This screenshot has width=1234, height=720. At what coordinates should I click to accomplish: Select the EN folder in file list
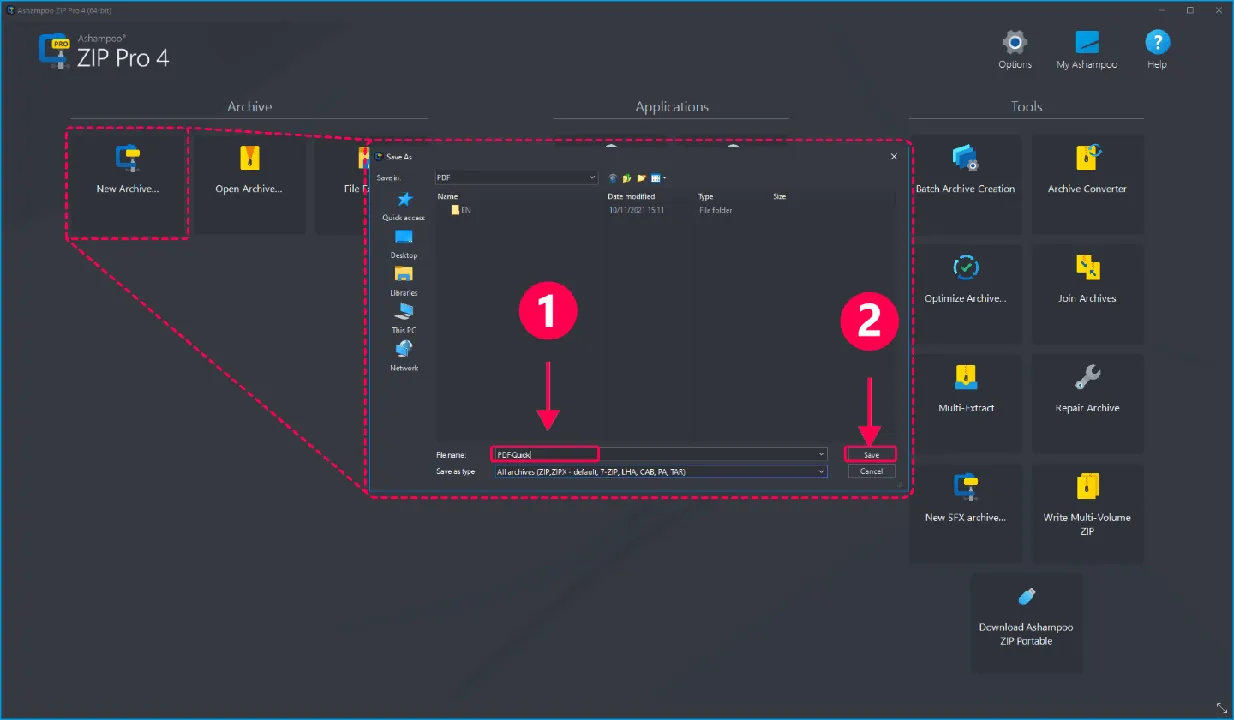point(460,210)
